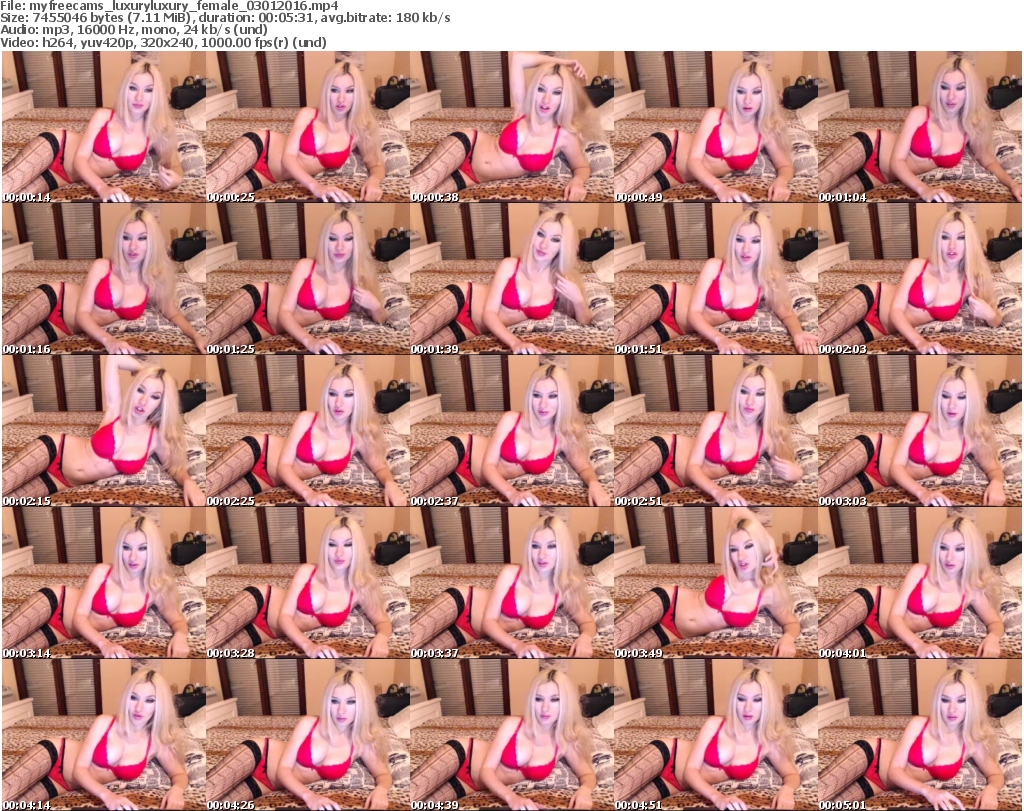
Task: Select the thumbnail timestamped 00:03:37
Action: click(x=512, y=583)
